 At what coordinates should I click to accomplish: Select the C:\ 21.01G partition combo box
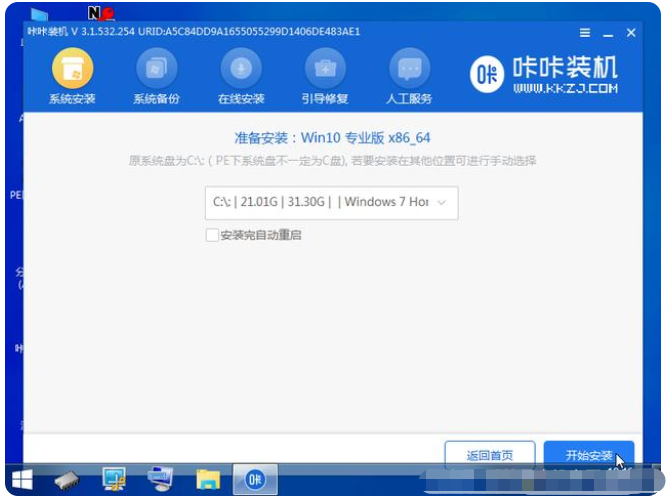click(320, 202)
